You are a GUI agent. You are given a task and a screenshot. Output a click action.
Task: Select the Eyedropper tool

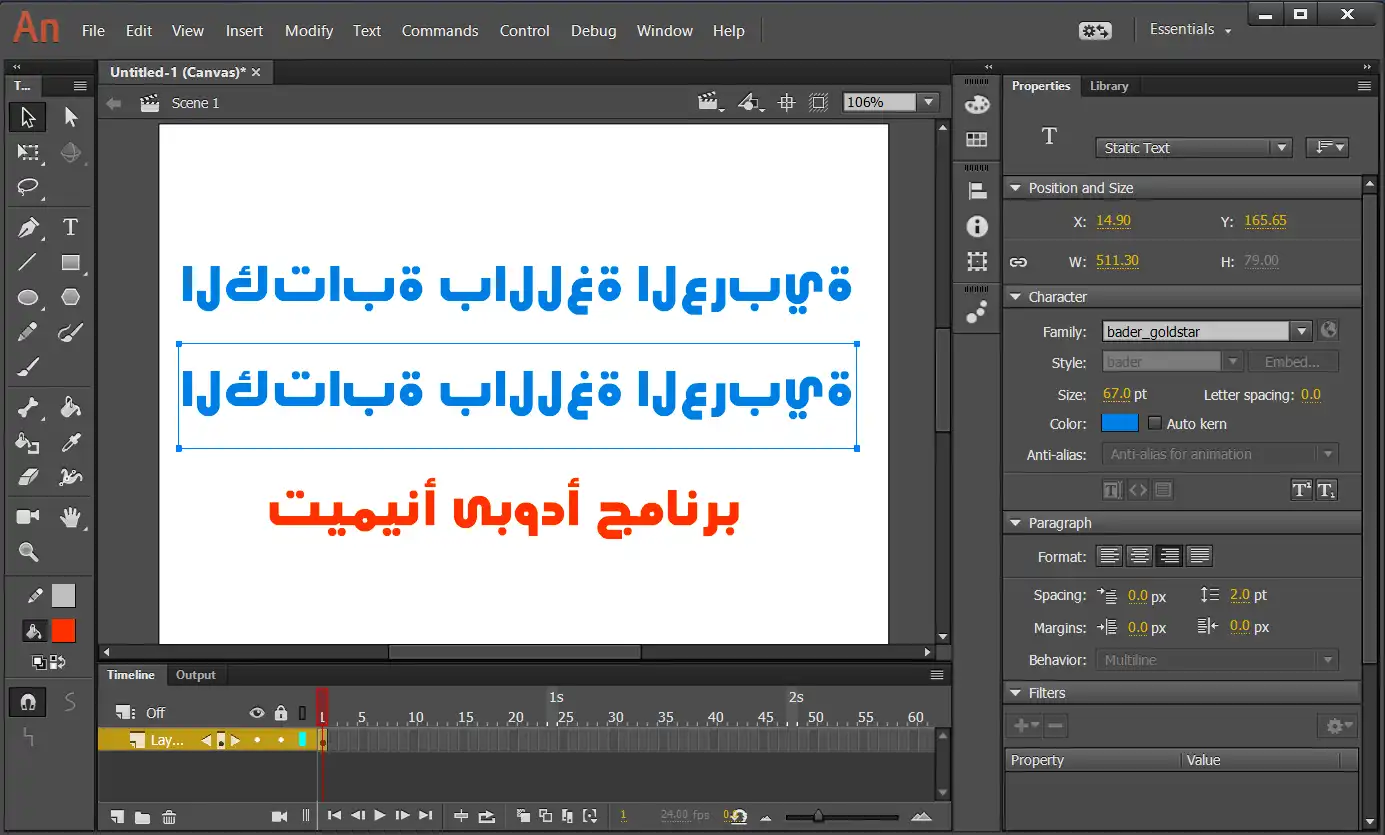pos(70,442)
